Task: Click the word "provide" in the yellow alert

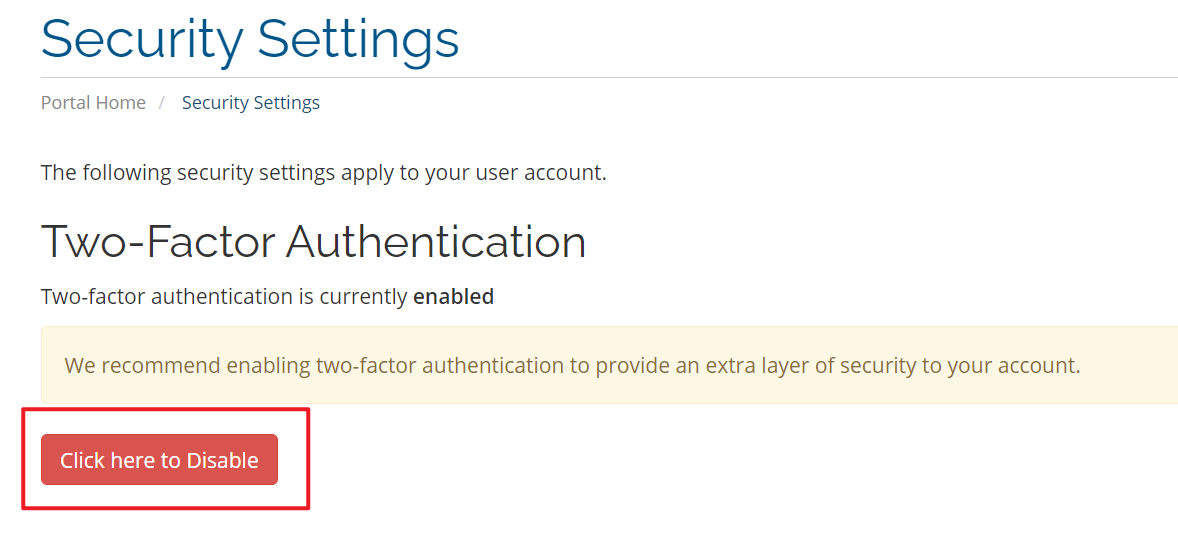Action: coord(634,365)
